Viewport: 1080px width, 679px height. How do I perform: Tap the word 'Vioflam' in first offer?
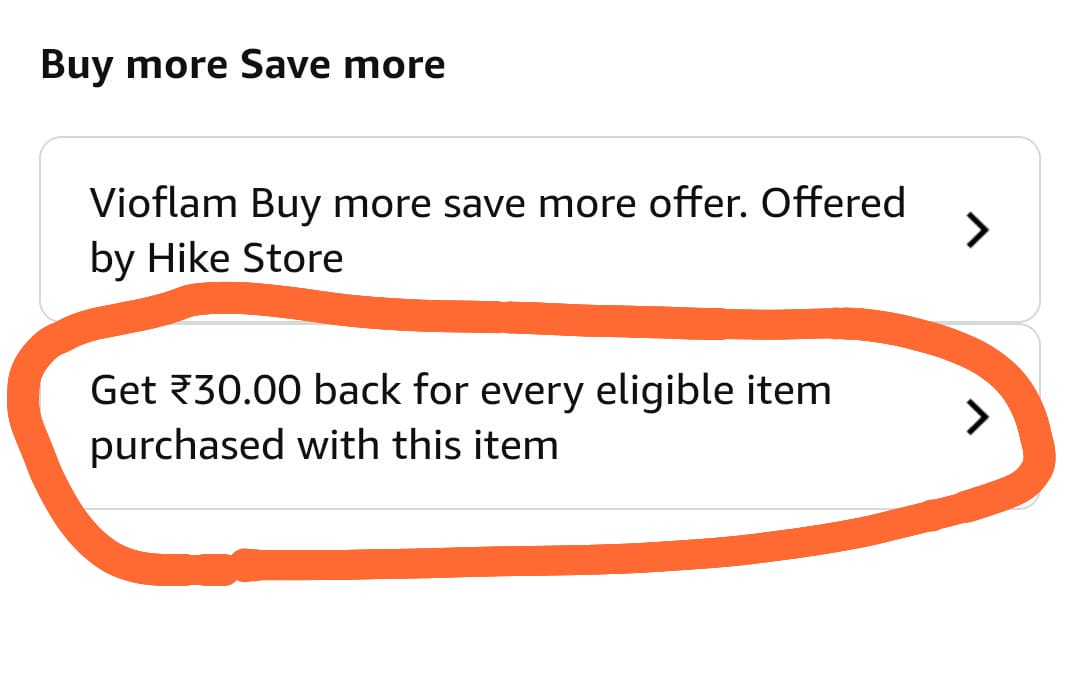[x=164, y=204]
